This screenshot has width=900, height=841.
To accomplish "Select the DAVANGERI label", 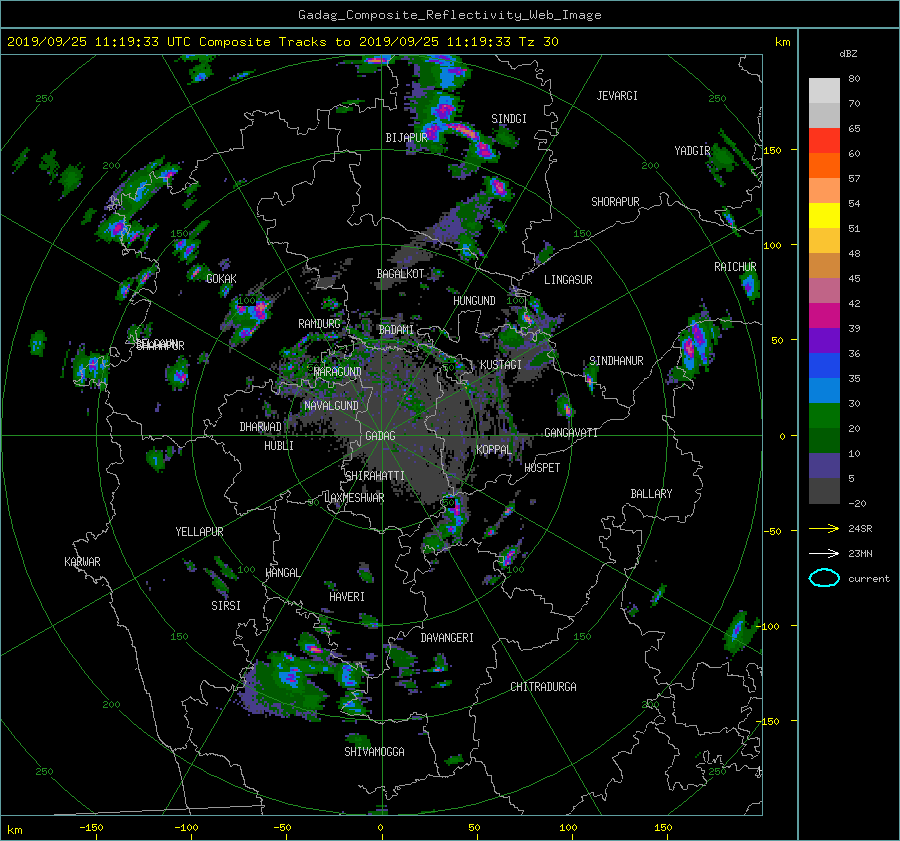I will click(447, 638).
